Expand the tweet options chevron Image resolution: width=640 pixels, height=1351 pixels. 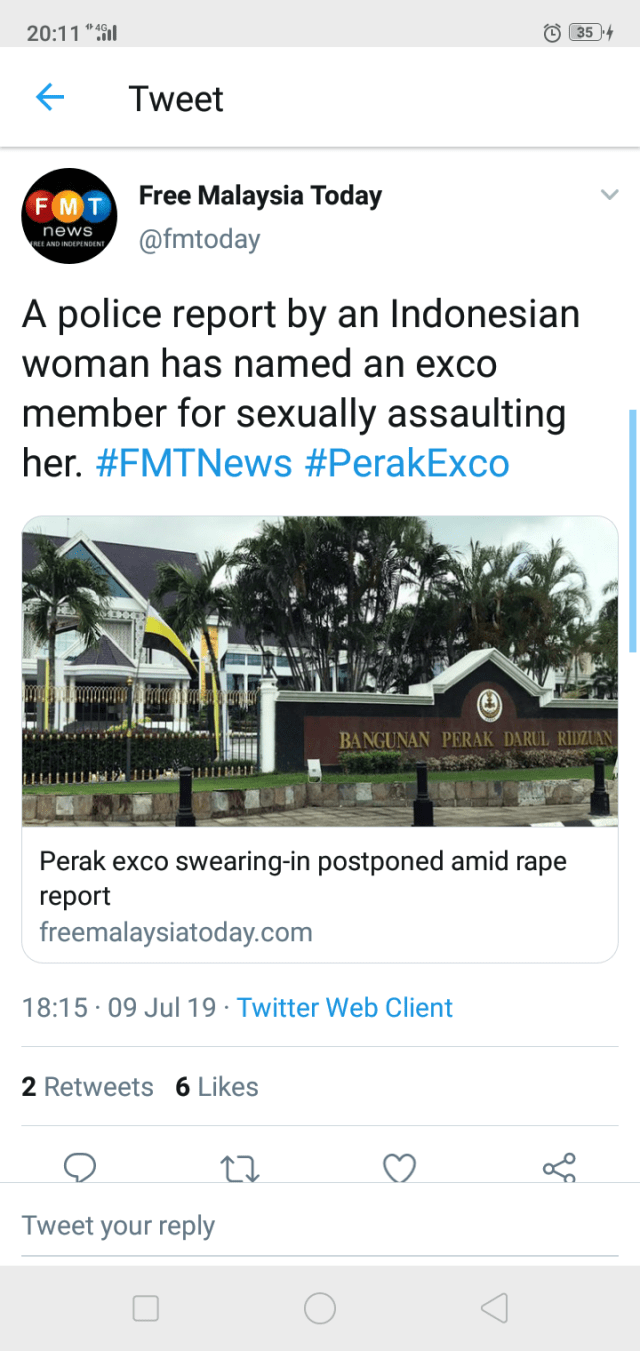(x=609, y=195)
